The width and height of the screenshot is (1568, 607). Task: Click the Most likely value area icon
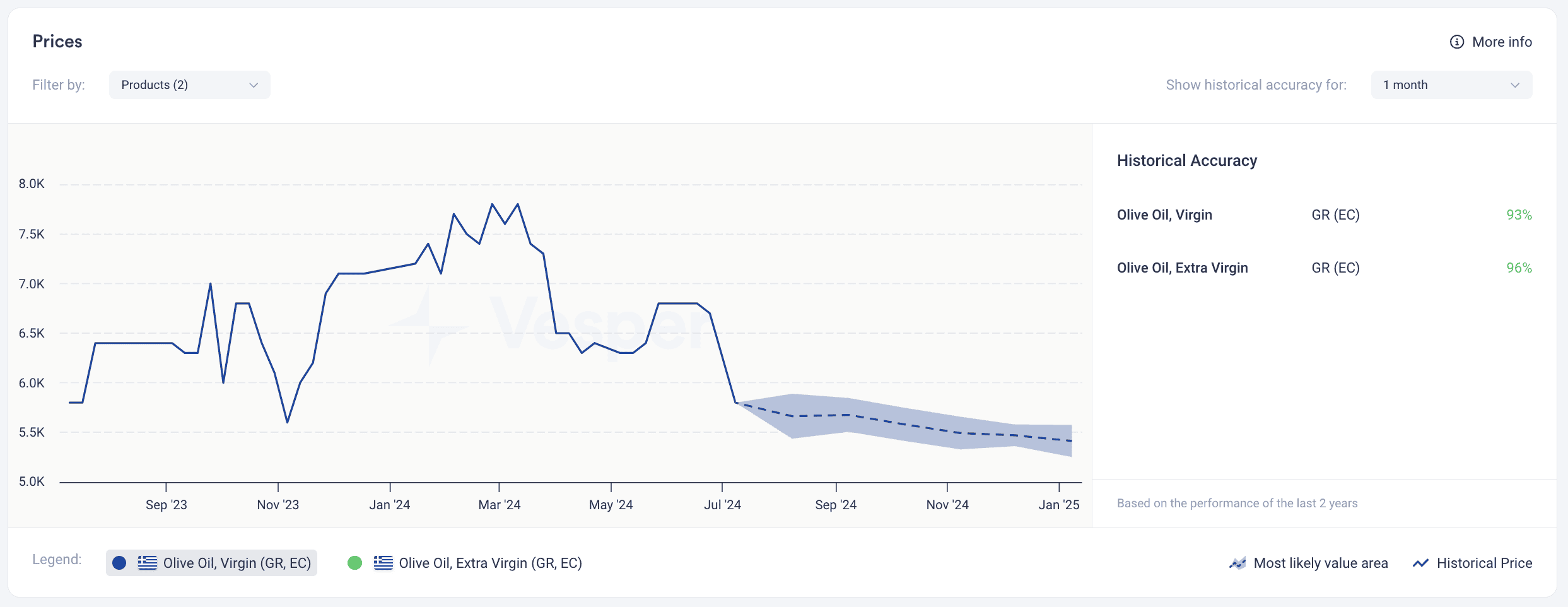click(x=1237, y=563)
